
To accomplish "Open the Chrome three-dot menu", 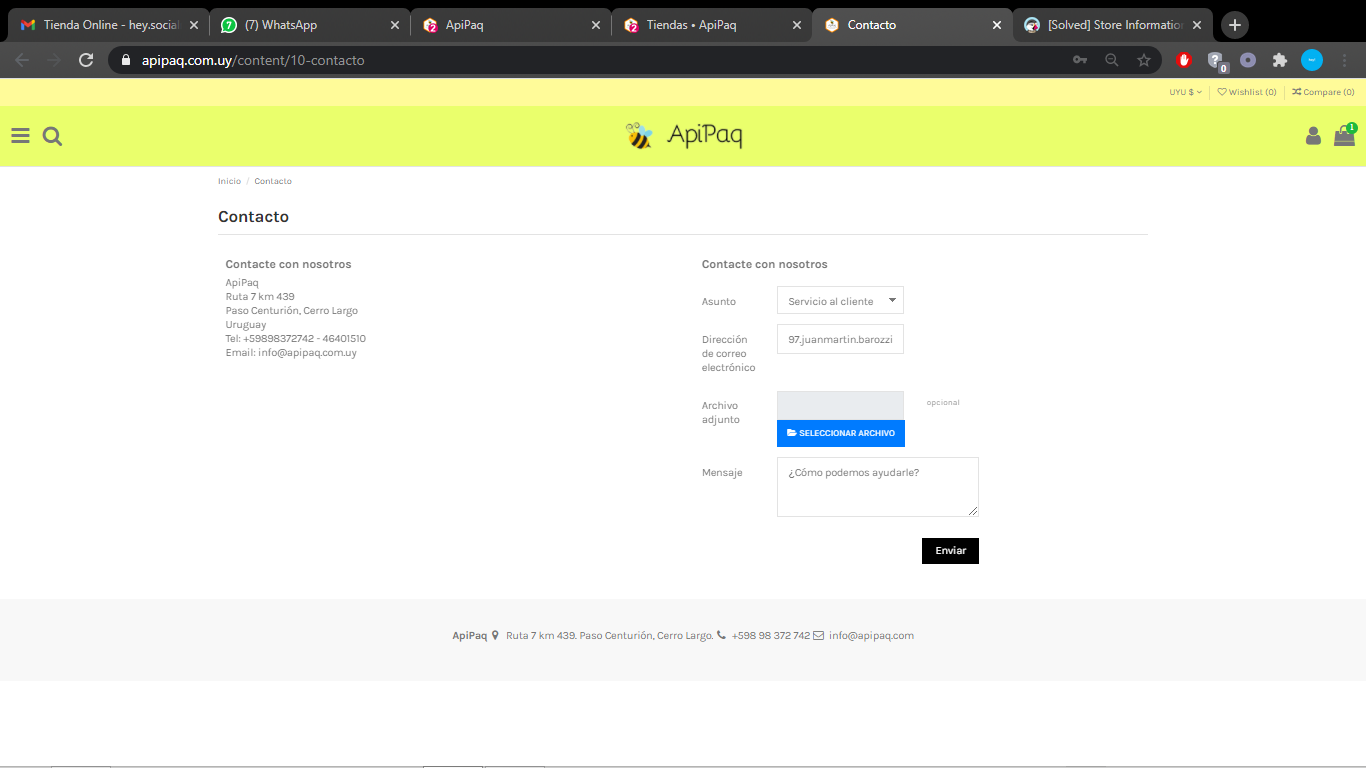I will (x=1344, y=60).
